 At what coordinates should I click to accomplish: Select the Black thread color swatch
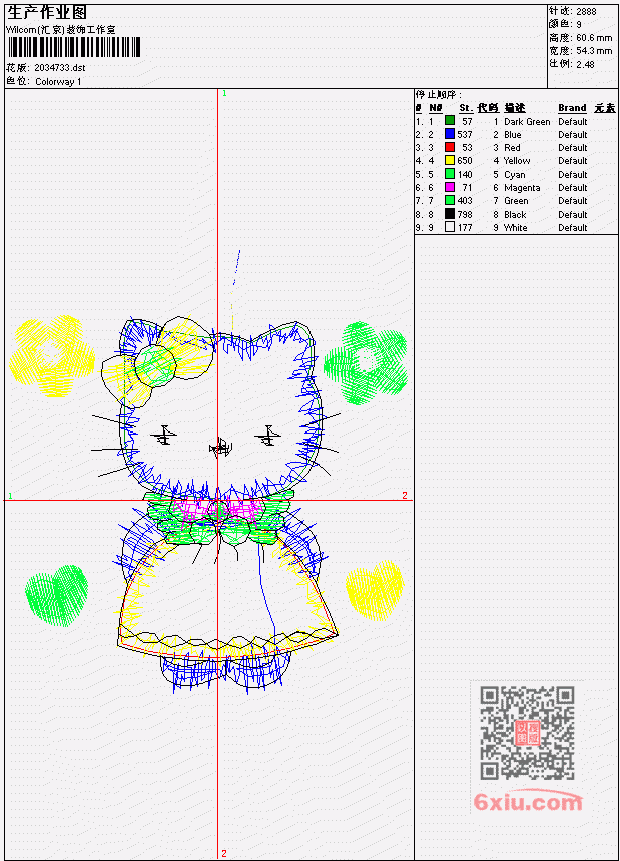pos(450,214)
